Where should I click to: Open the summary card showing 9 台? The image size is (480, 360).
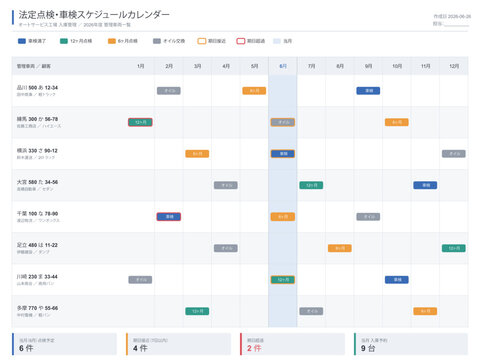tap(411, 344)
